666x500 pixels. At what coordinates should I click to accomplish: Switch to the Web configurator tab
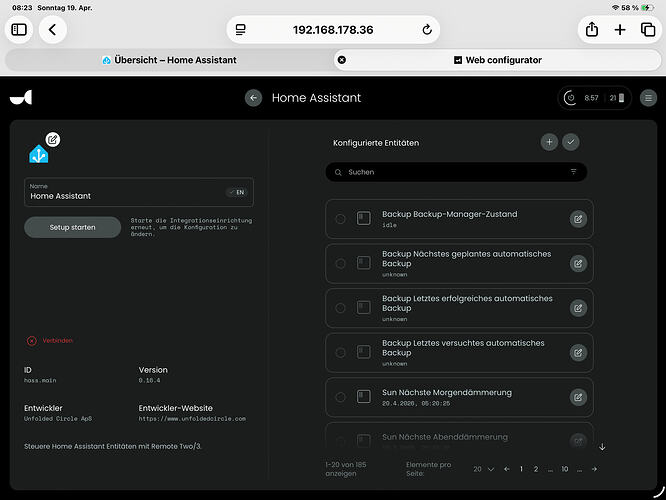pyautogui.click(x=497, y=60)
